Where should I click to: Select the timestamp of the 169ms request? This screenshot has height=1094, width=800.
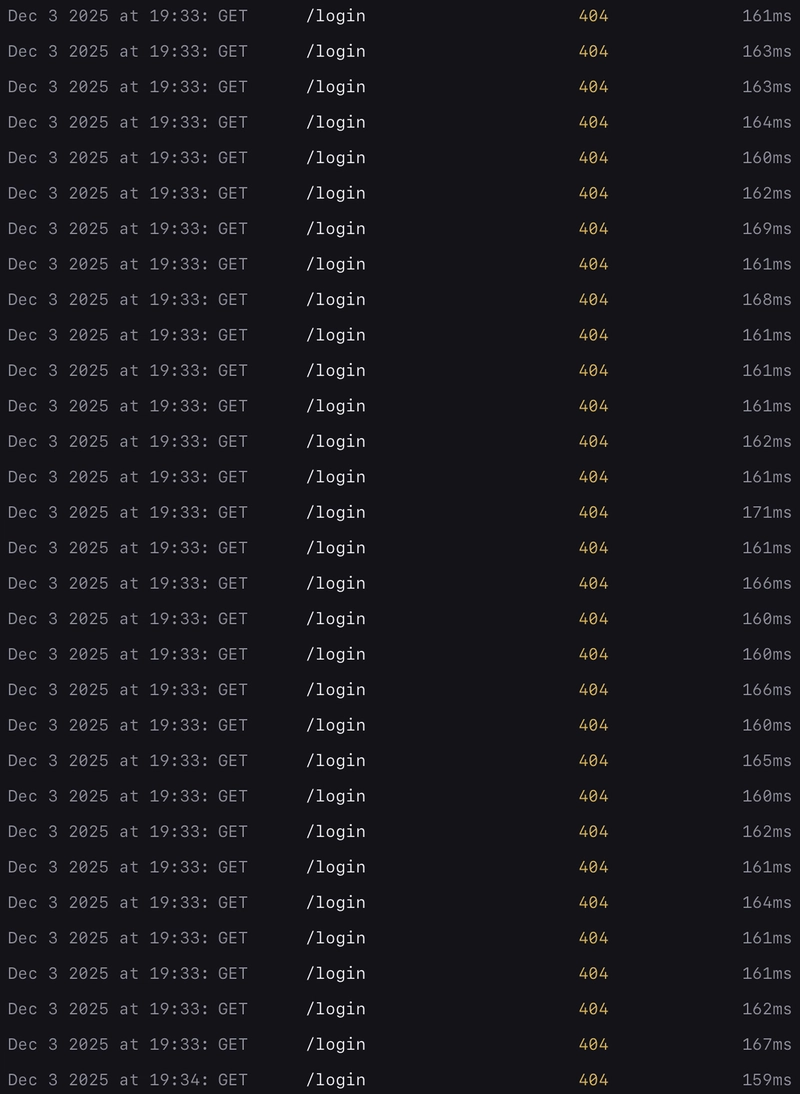(x=127, y=229)
